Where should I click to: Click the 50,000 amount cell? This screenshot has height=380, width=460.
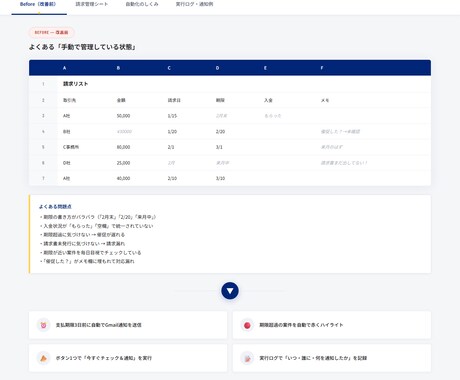point(123,116)
